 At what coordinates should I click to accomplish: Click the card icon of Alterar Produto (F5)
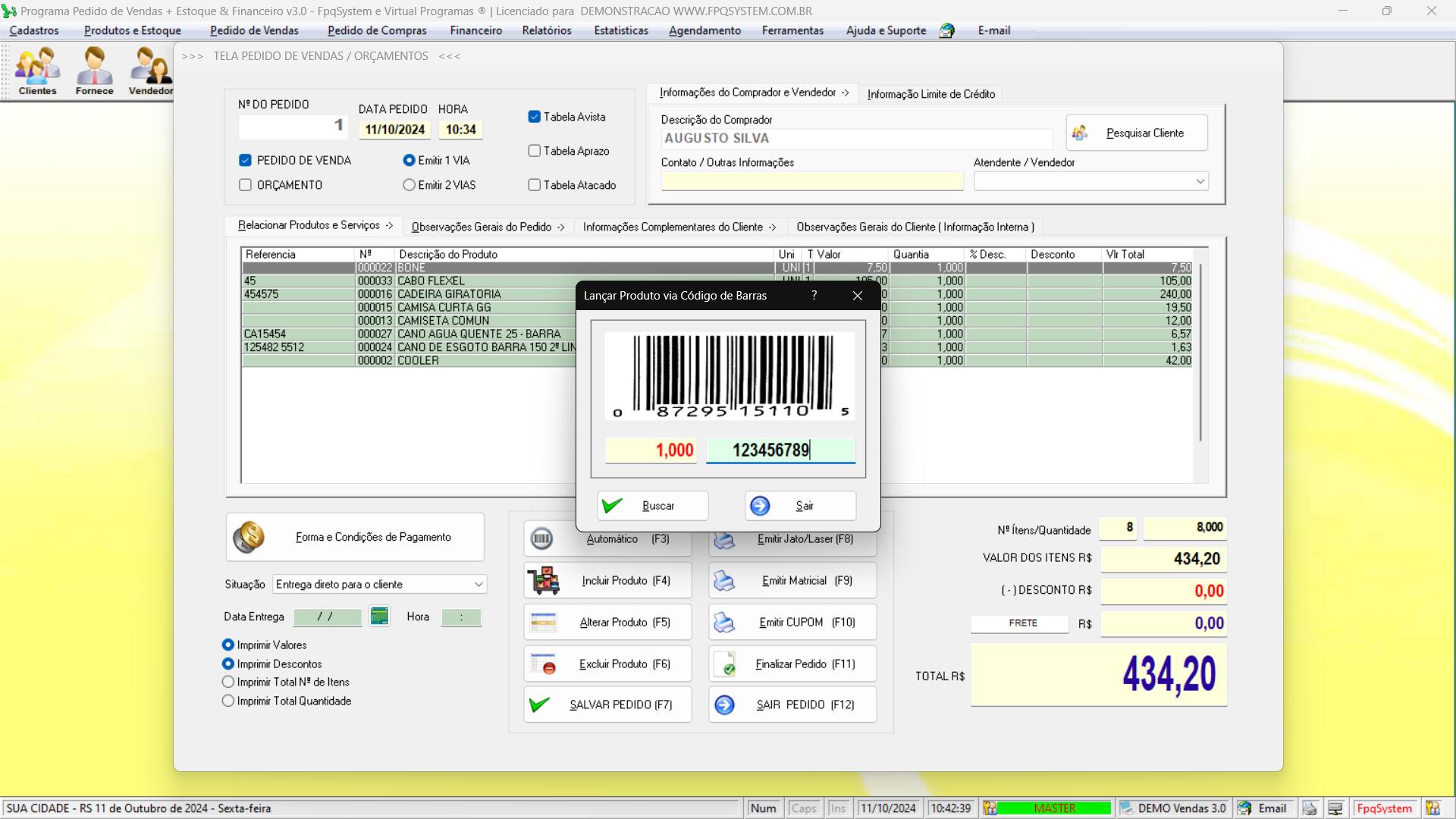point(543,623)
